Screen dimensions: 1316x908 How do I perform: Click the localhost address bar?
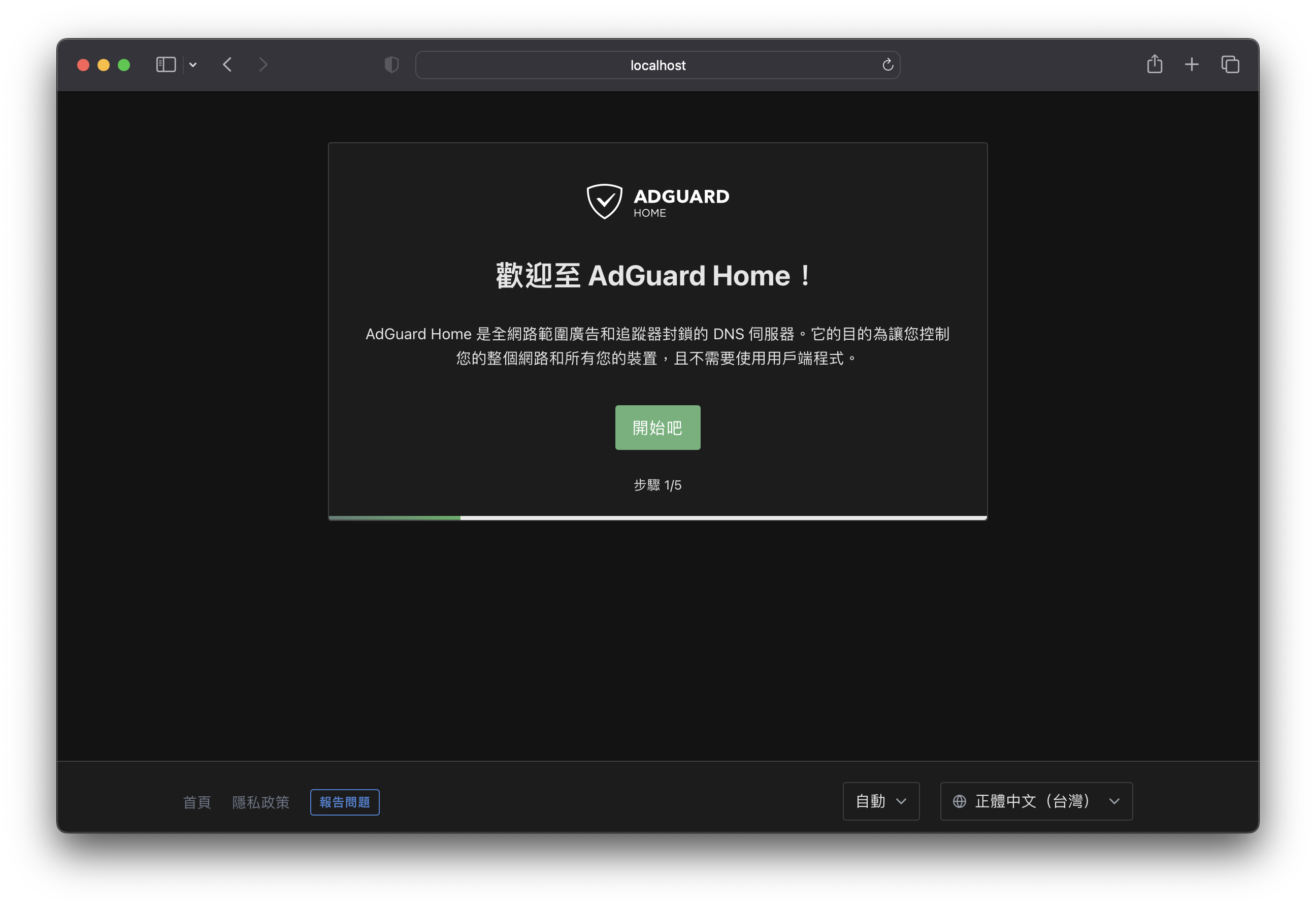657,65
